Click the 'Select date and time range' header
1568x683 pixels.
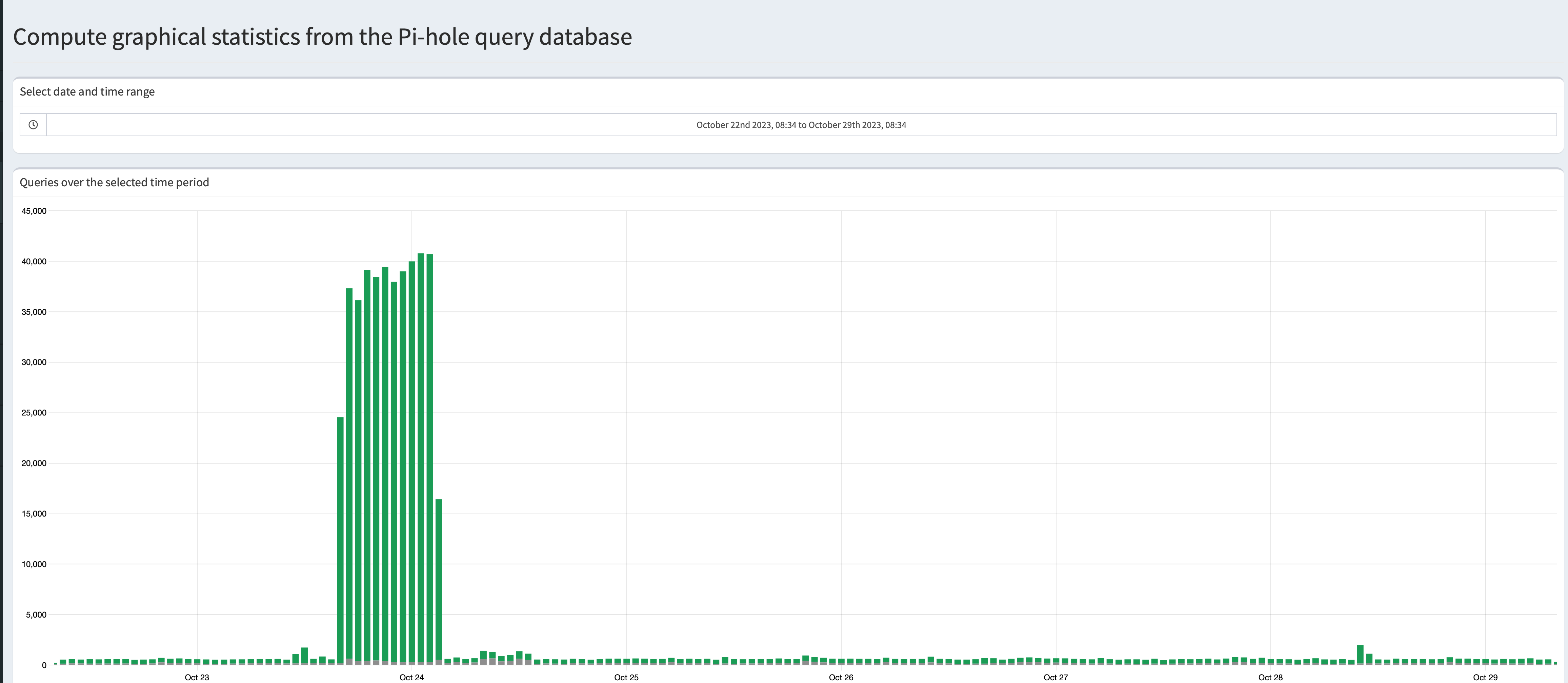click(87, 92)
